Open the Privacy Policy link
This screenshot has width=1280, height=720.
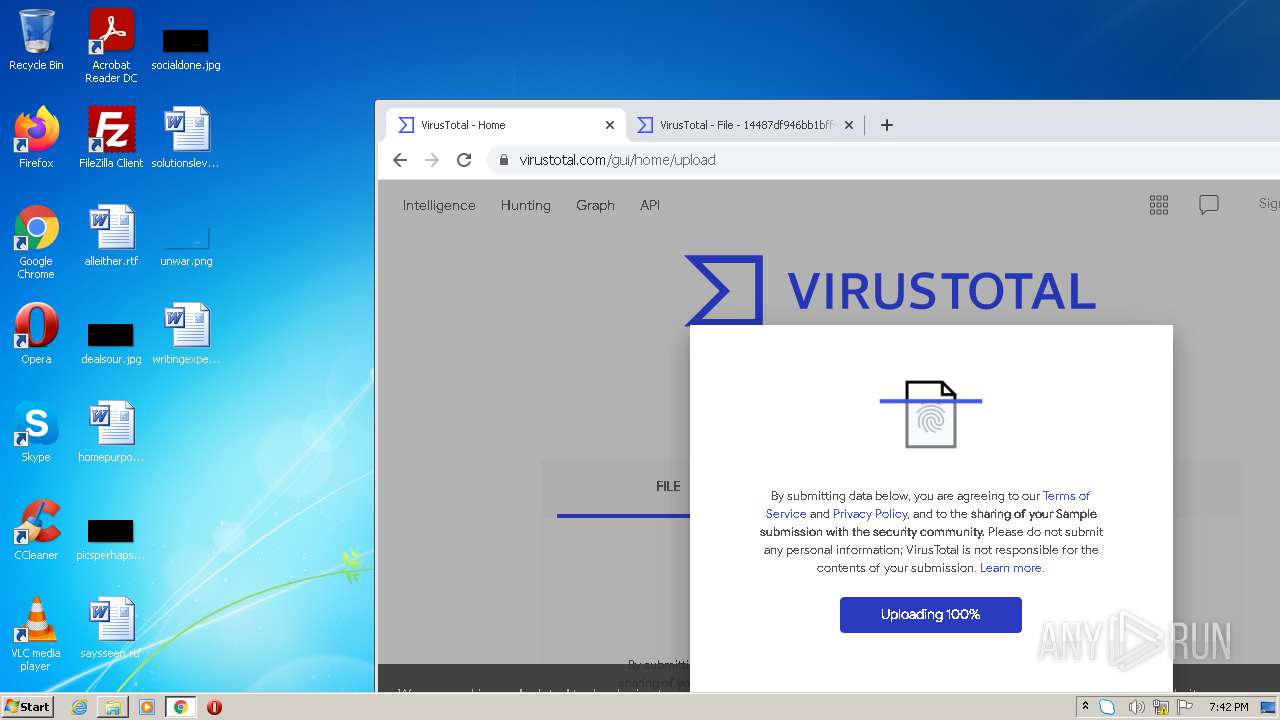point(870,514)
